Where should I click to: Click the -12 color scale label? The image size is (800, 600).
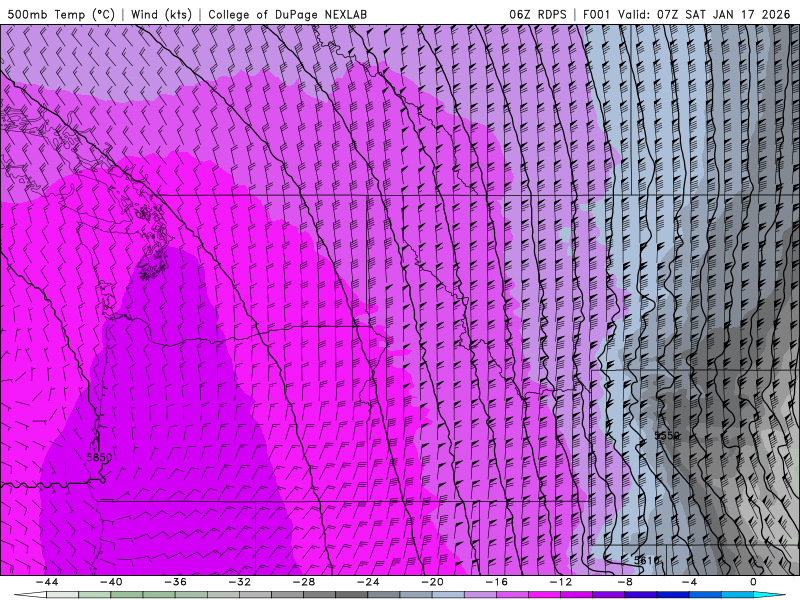pyautogui.click(x=561, y=582)
